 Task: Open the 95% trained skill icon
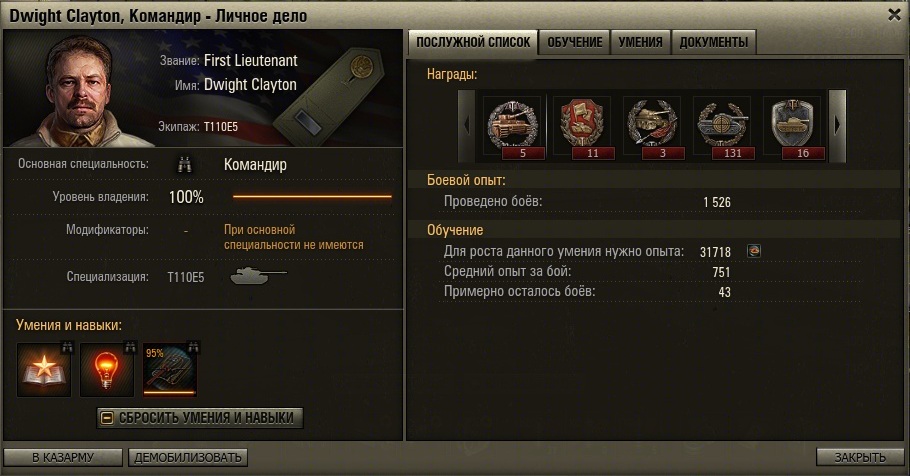170,370
